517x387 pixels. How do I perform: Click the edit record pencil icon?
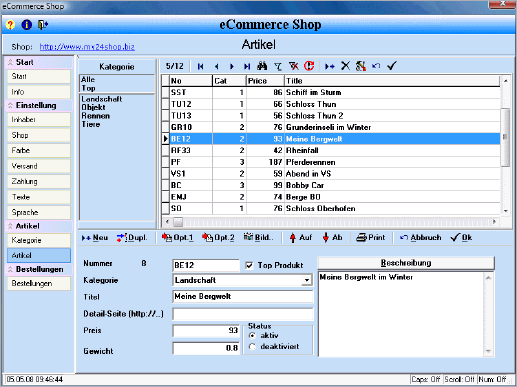[361, 66]
